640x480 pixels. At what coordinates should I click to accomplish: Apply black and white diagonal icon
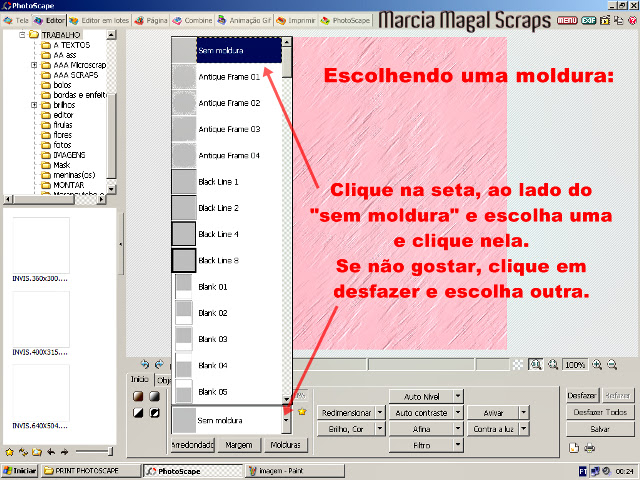(x=138, y=413)
